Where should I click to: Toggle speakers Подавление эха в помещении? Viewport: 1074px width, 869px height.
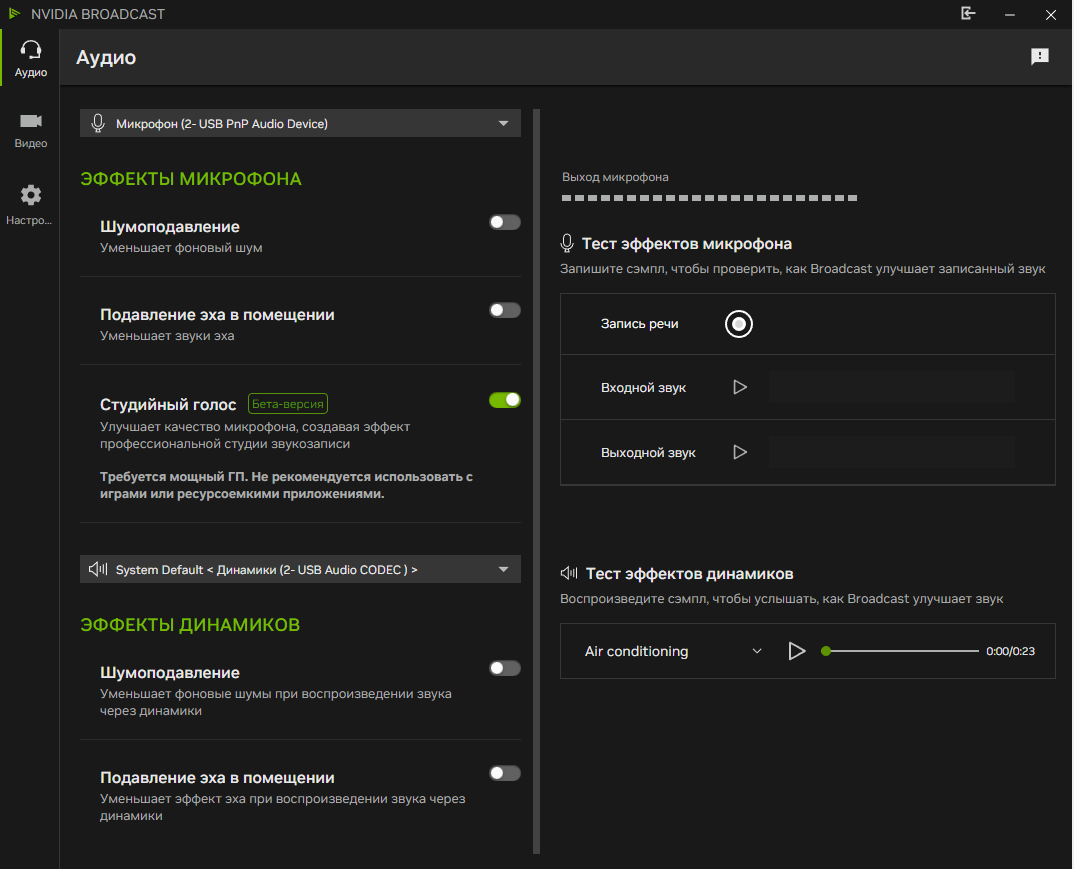(505, 773)
